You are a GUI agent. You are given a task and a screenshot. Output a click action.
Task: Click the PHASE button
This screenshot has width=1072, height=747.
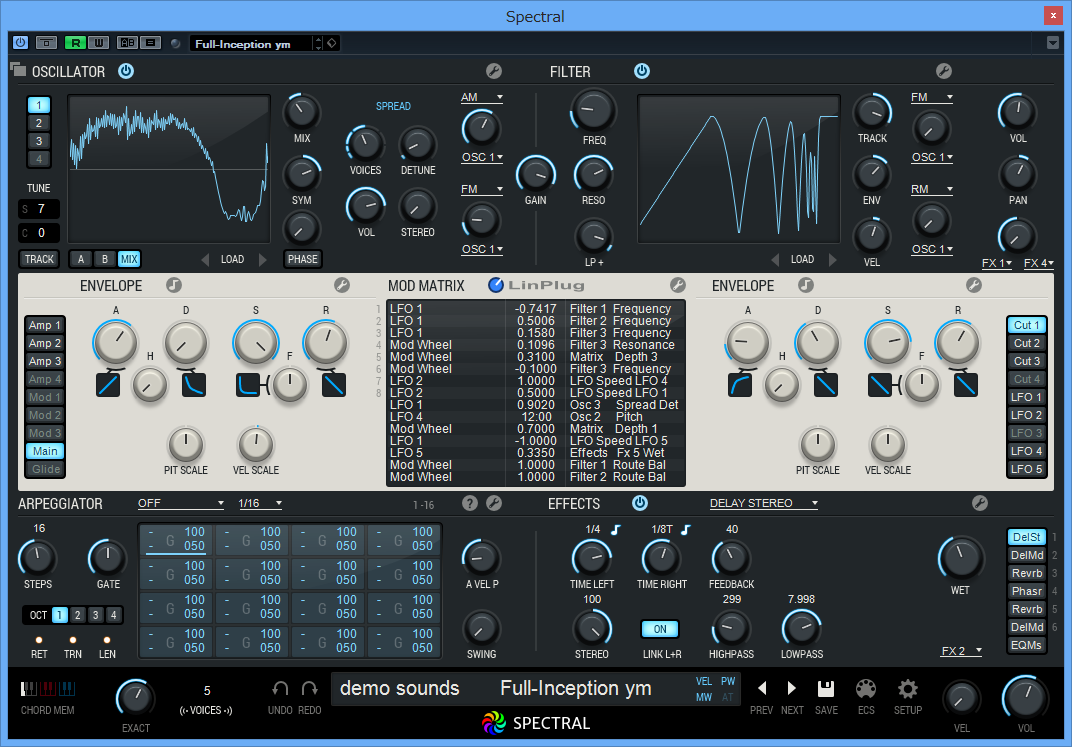(x=302, y=259)
